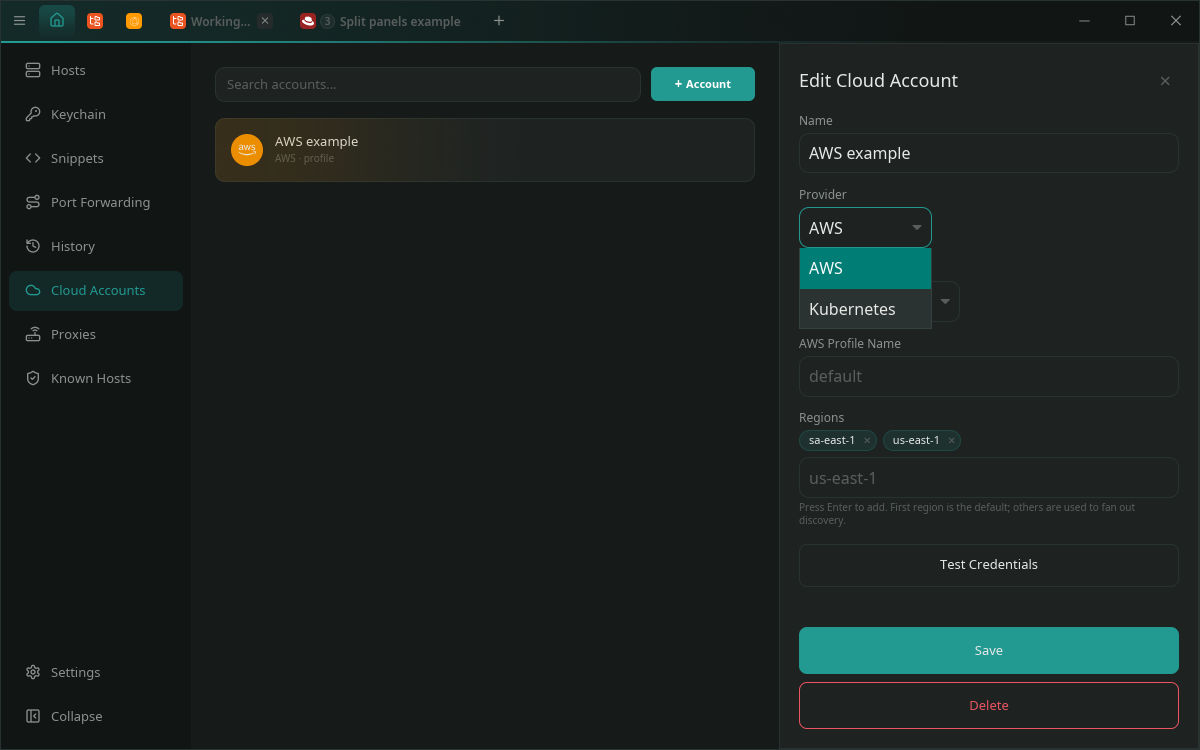
Task: Close the "Working..." tab
Action: point(265,21)
